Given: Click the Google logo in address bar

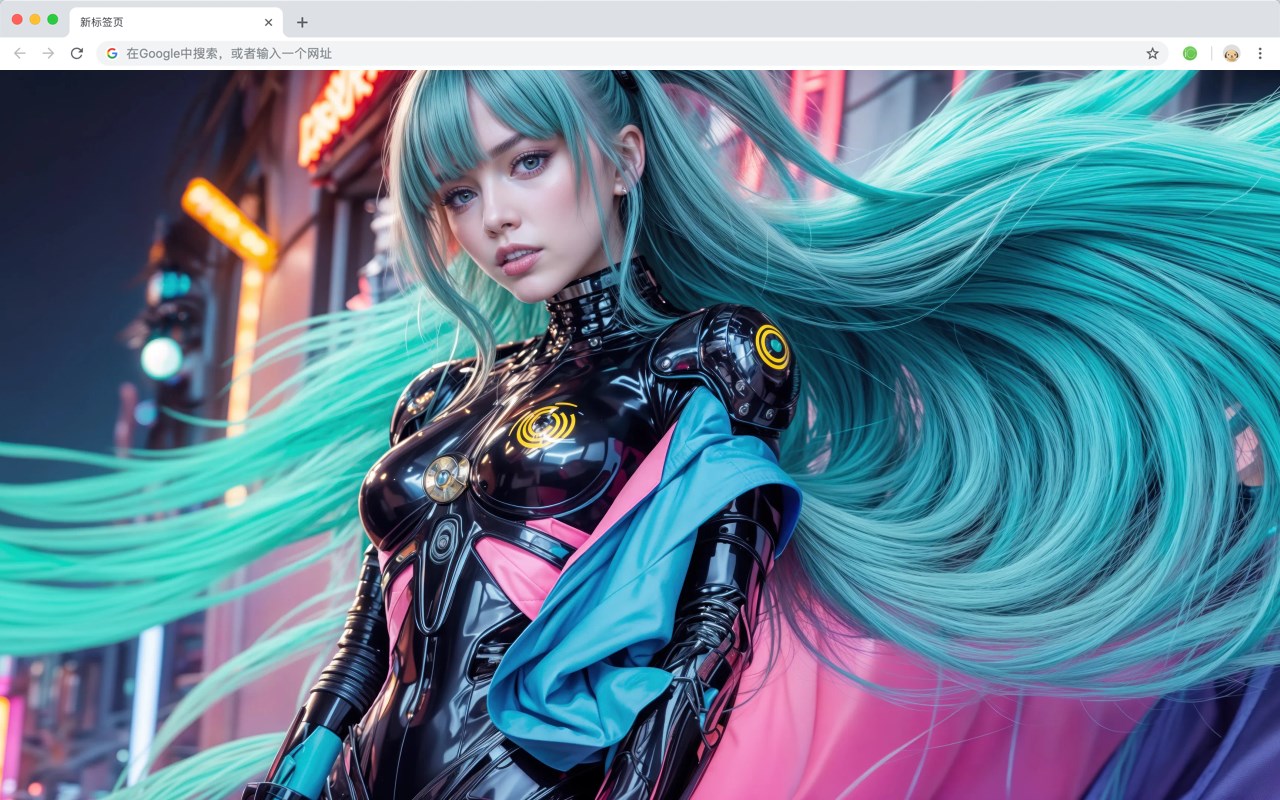Looking at the screenshot, I should [x=112, y=53].
